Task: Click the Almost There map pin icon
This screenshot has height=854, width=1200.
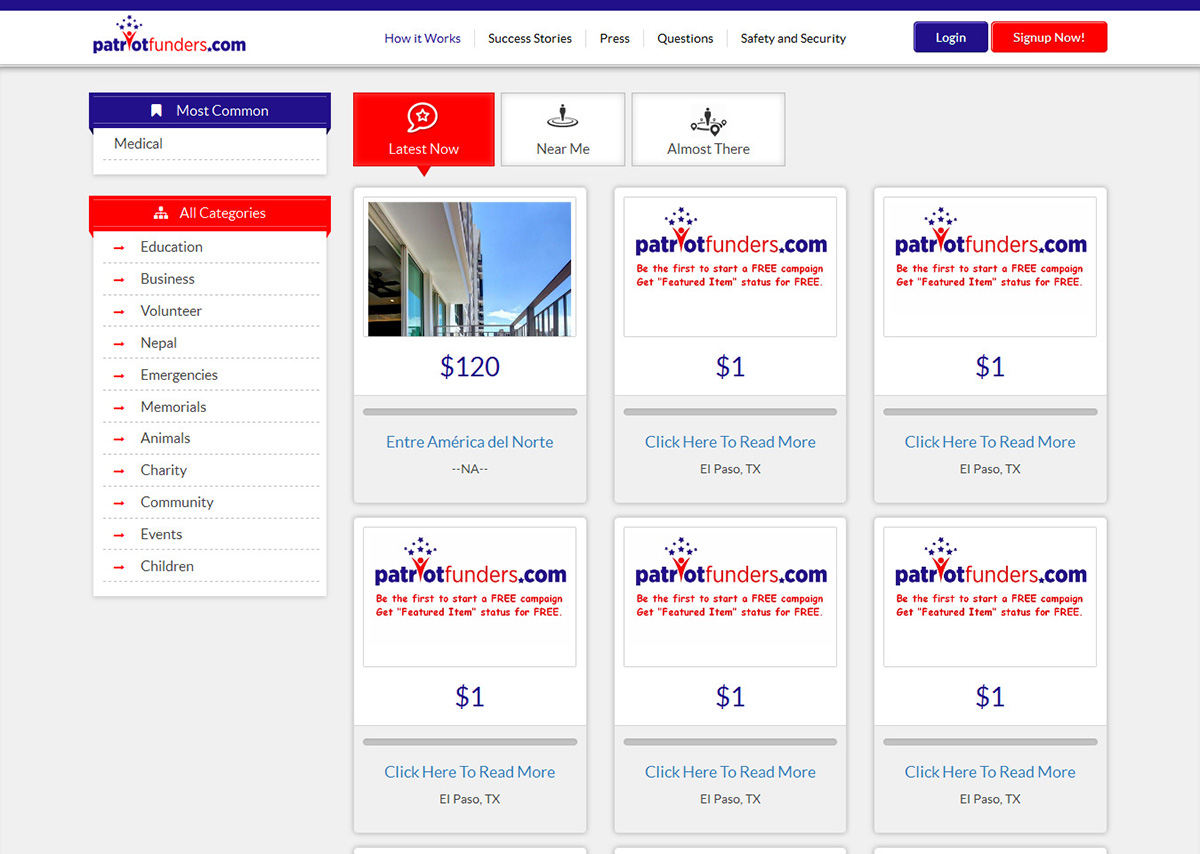Action: 708,121
